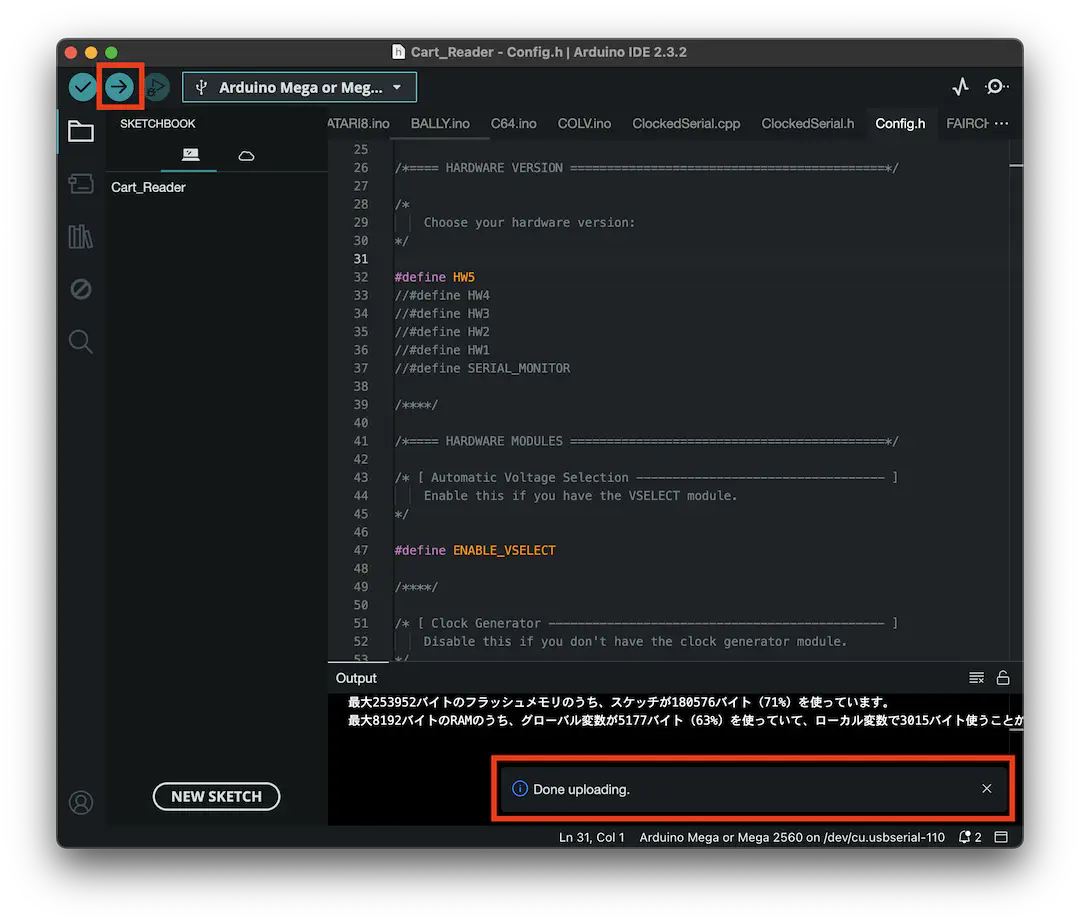Click the Verify sketch checkmark button
The width and height of the screenshot is (1080, 923).
(82, 87)
